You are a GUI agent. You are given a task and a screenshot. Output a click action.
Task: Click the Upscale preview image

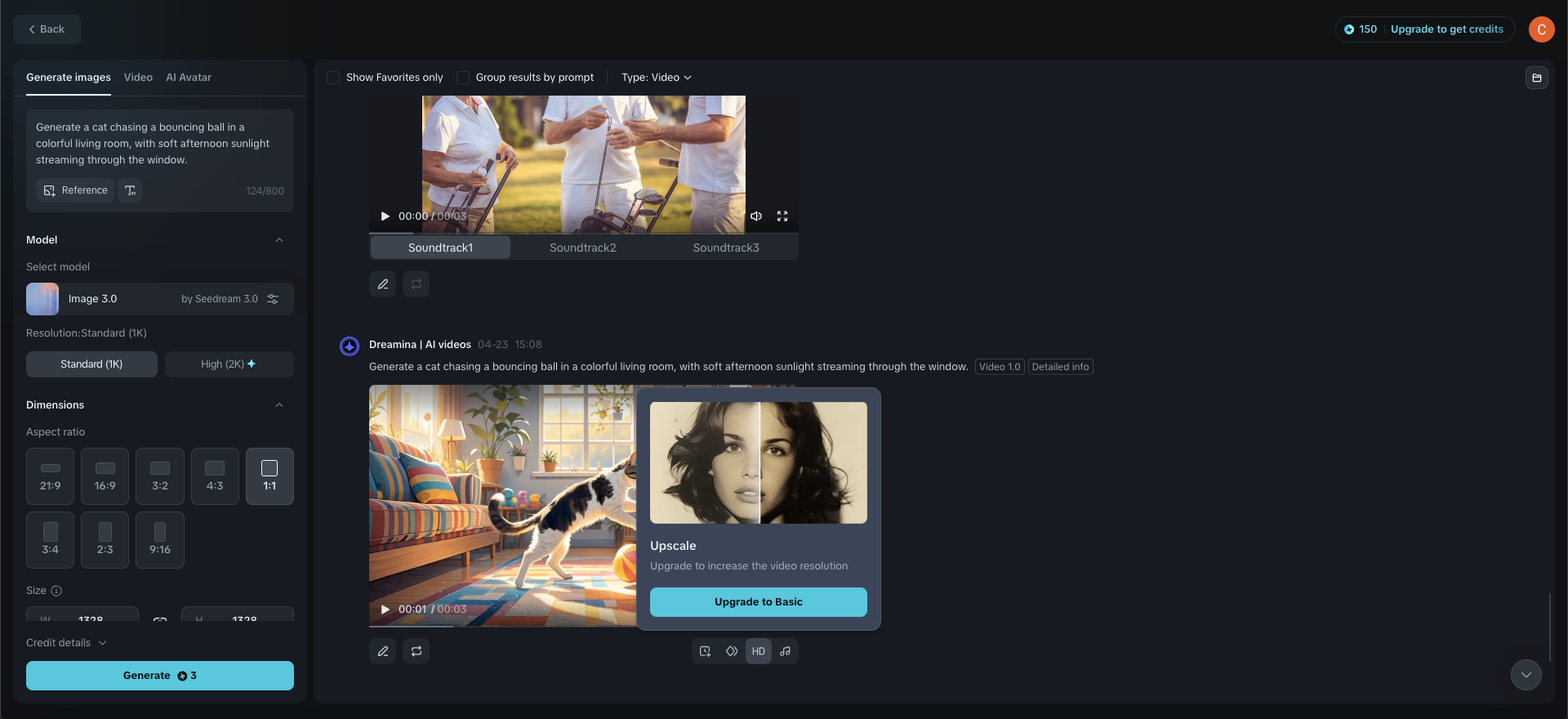[759, 462]
